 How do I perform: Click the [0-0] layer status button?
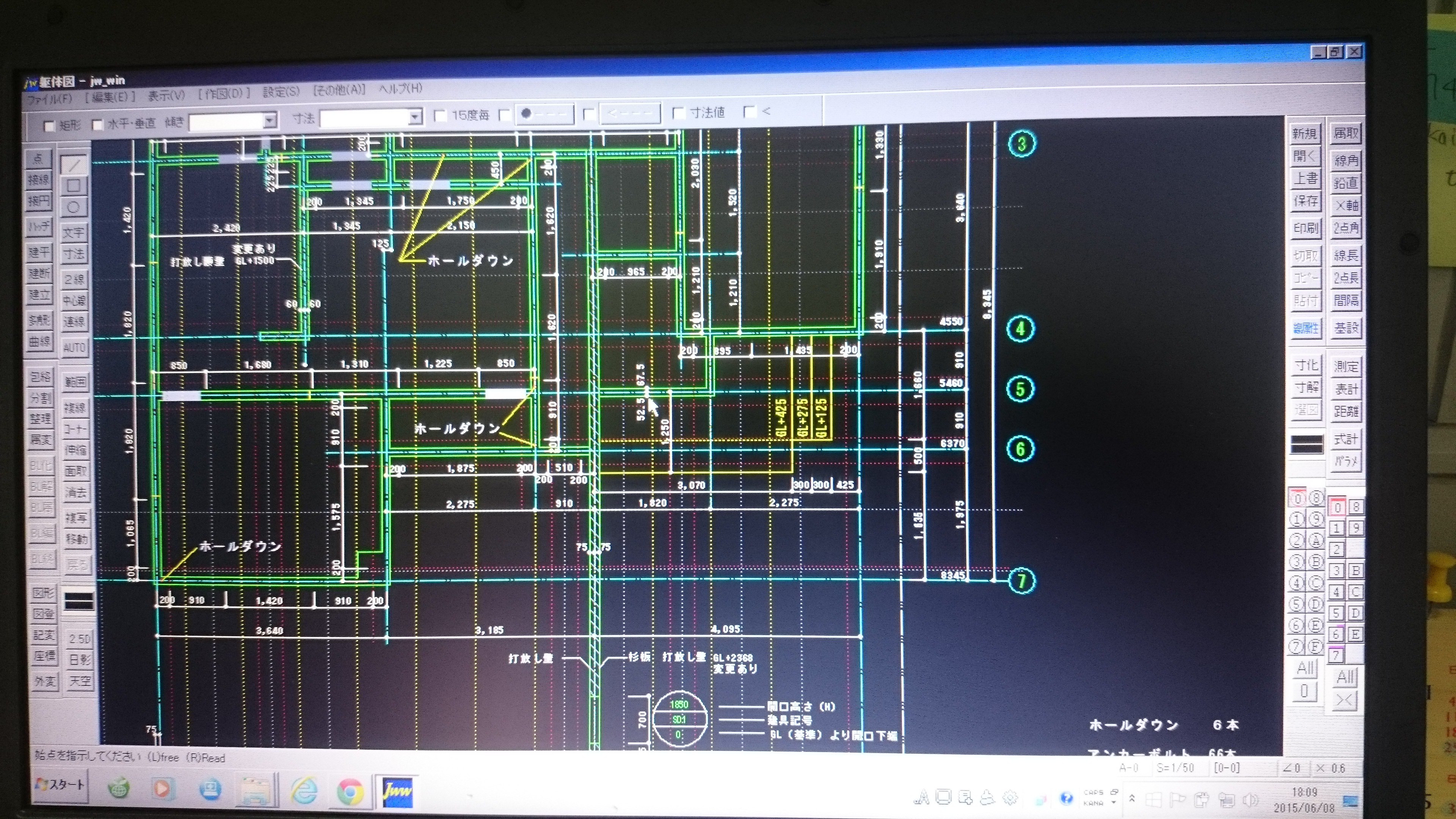pos(1227,767)
